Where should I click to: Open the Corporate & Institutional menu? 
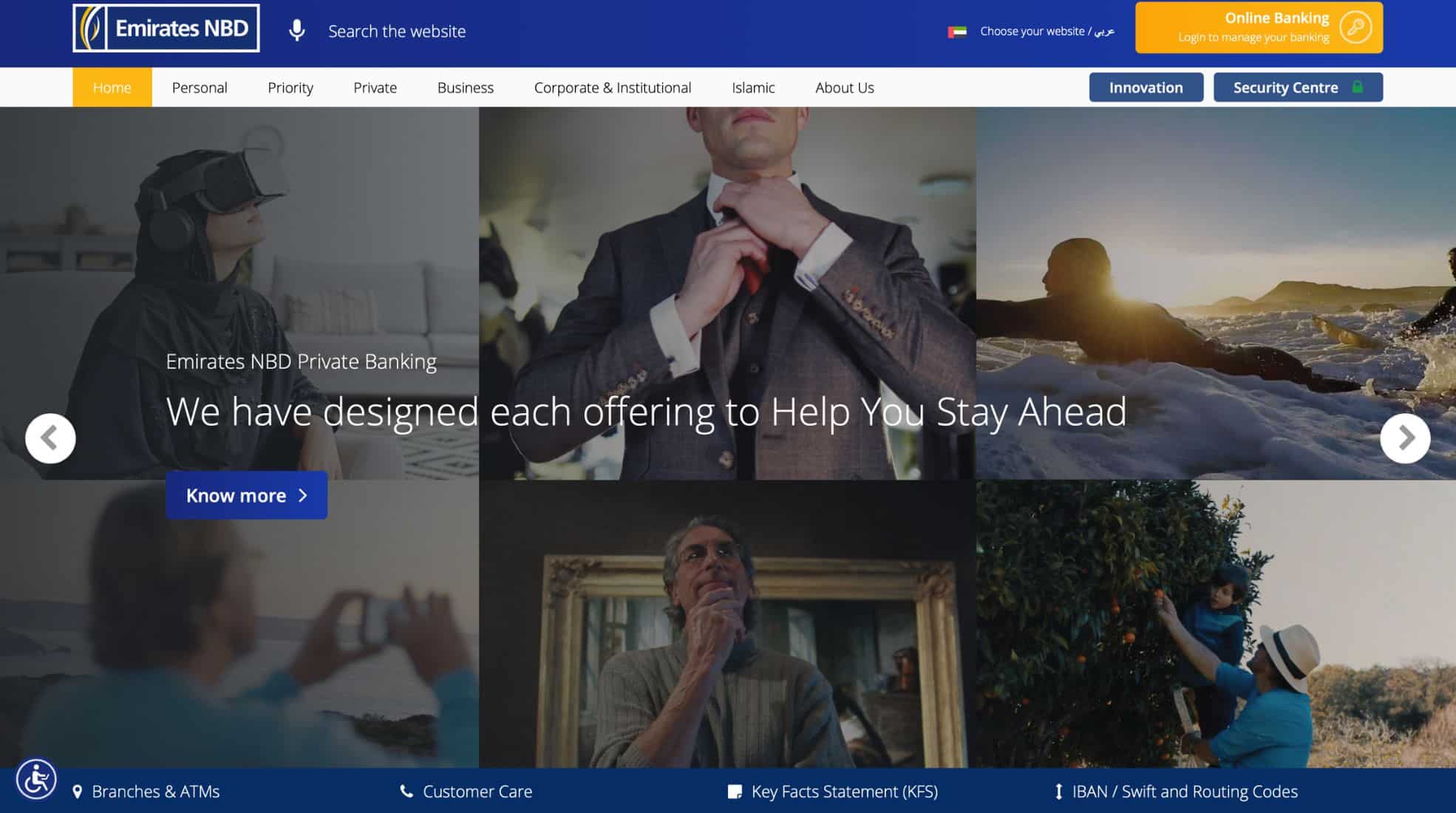[613, 87]
